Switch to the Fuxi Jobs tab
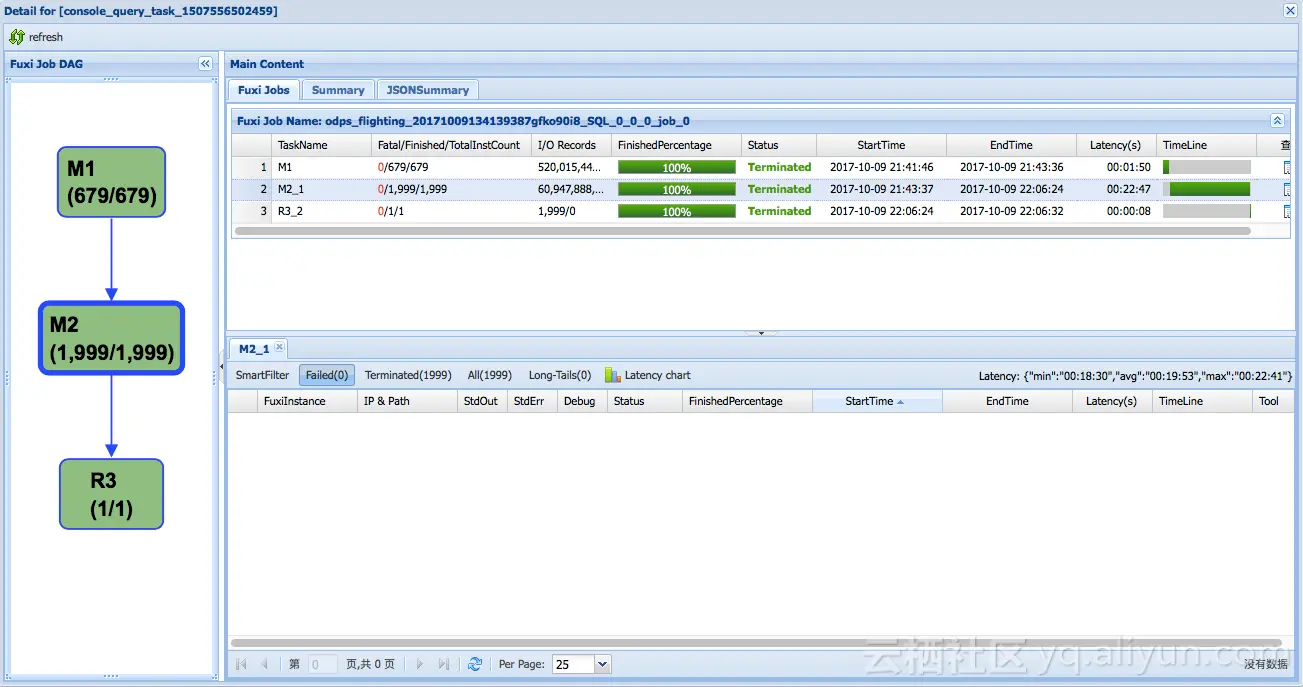 tap(264, 90)
